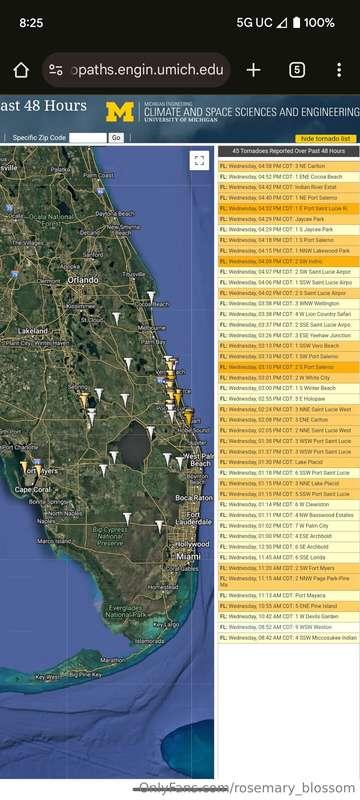Select the 04:15 PM 1 NNW Lakewood Park report
Image resolution: width=360 pixels, height=800 pixels.
pyautogui.click(x=289, y=251)
